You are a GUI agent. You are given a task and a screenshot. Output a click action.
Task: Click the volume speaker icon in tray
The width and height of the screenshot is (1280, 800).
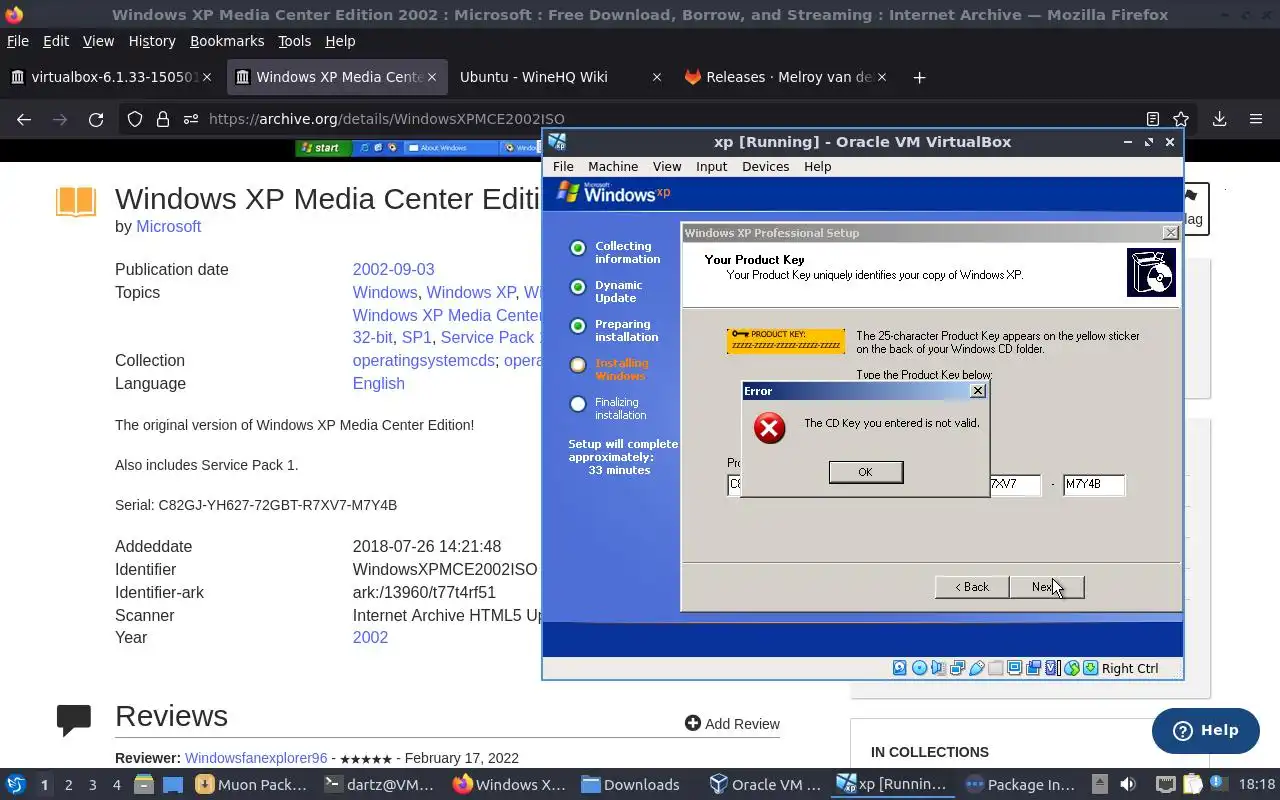pos(1128,785)
